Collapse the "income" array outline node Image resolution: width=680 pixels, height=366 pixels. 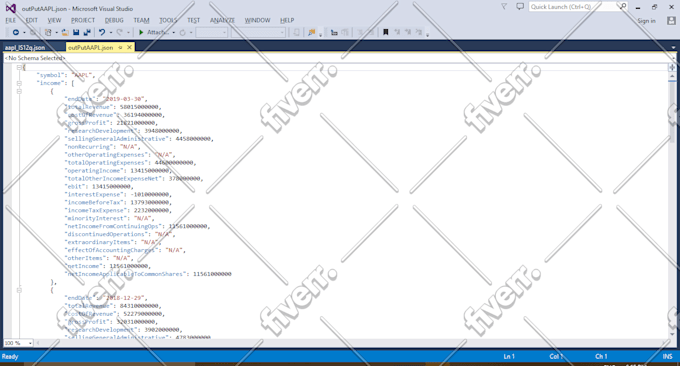(x=19, y=83)
